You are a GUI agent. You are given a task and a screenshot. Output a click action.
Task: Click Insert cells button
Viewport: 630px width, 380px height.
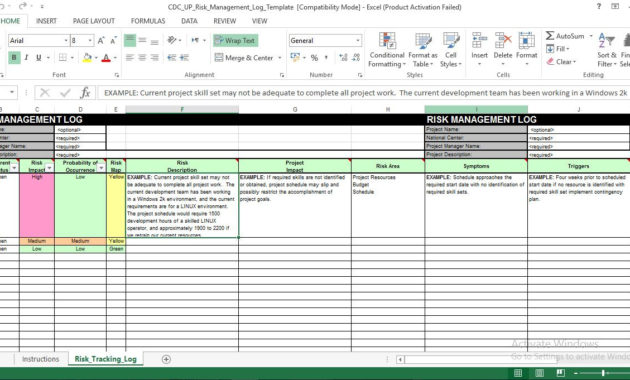479,50
